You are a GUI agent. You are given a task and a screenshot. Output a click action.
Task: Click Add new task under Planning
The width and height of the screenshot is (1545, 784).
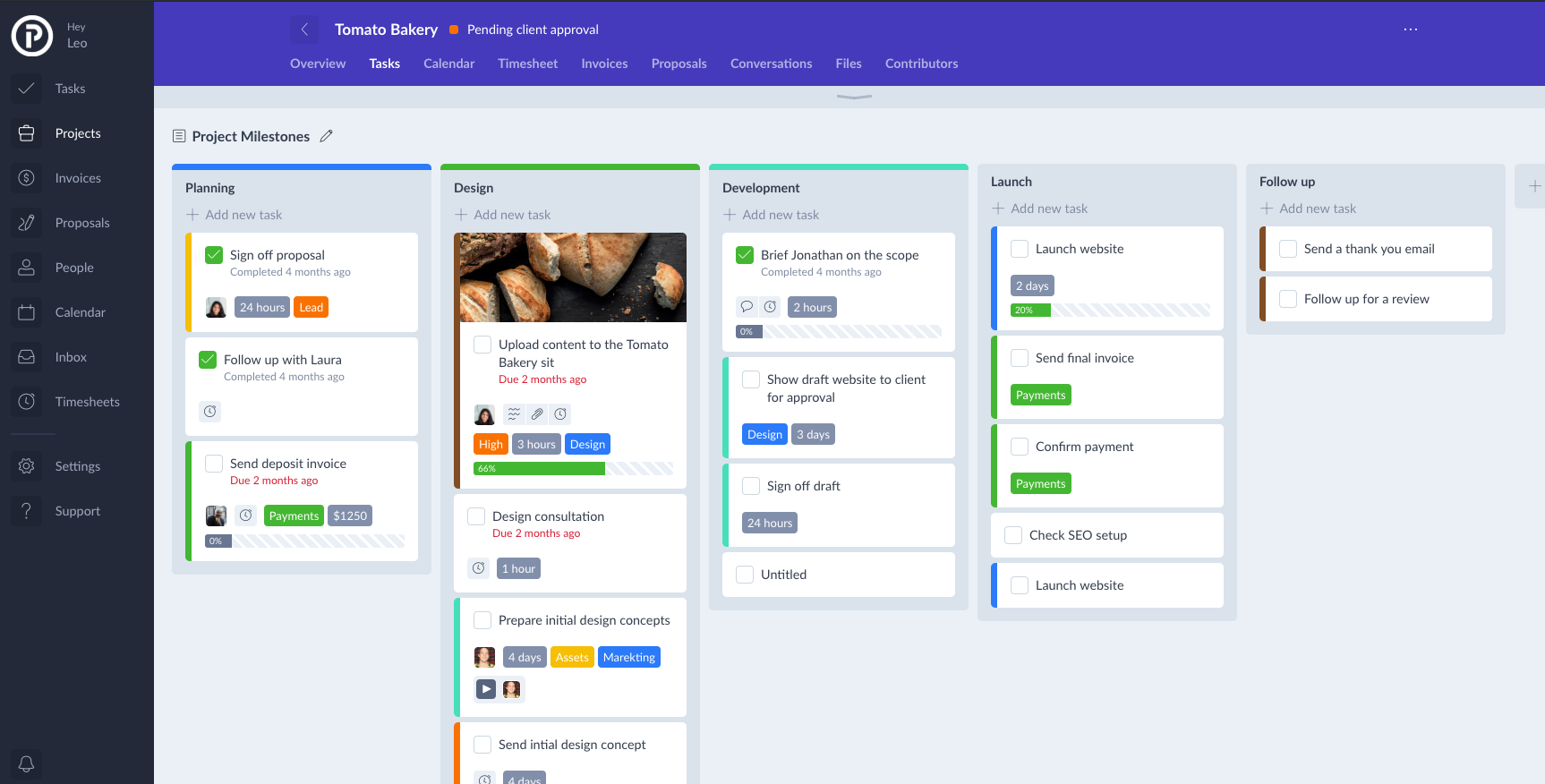coord(243,215)
